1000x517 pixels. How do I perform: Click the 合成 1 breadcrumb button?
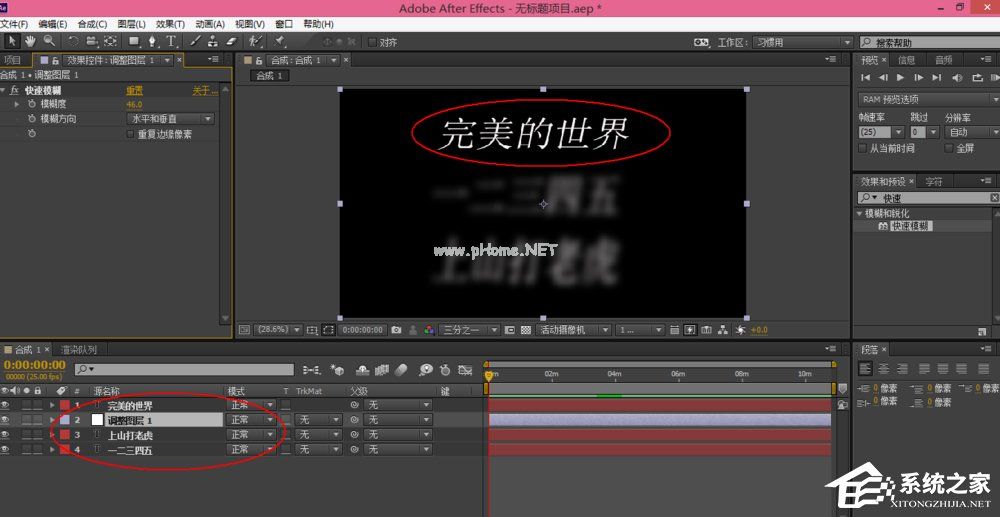(270, 76)
